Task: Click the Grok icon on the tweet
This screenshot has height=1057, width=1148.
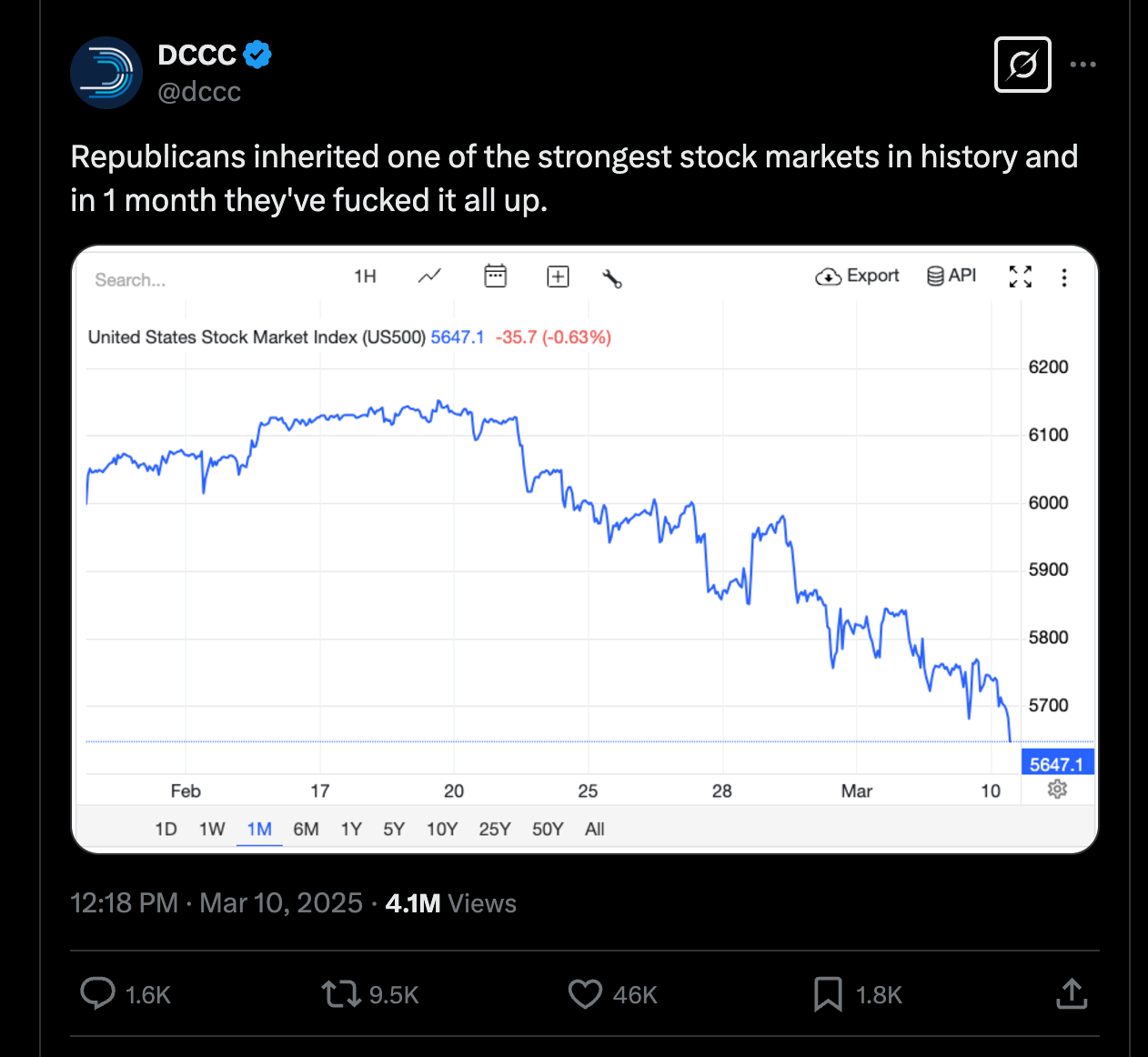Action: pyautogui.click(x=1022, y=64)
